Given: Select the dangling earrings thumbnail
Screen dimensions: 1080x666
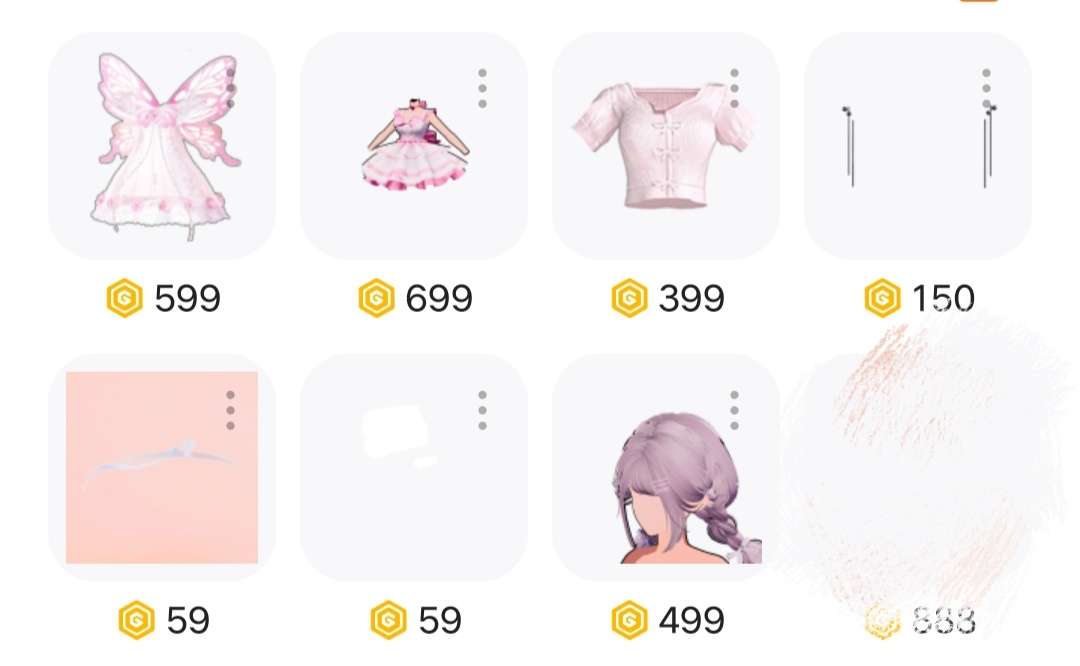Looking at the screenshot, I should coord(918,146).
